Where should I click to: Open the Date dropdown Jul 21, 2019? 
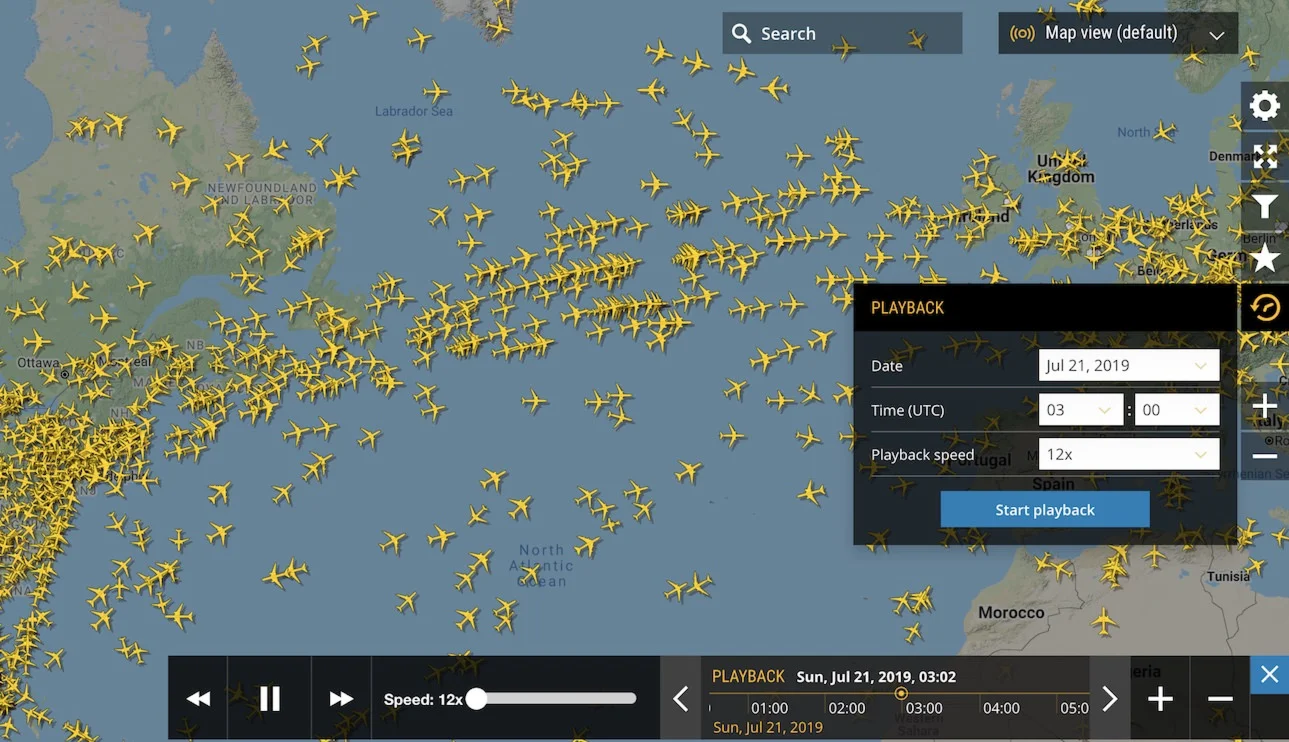click(x=1129, y=365)
